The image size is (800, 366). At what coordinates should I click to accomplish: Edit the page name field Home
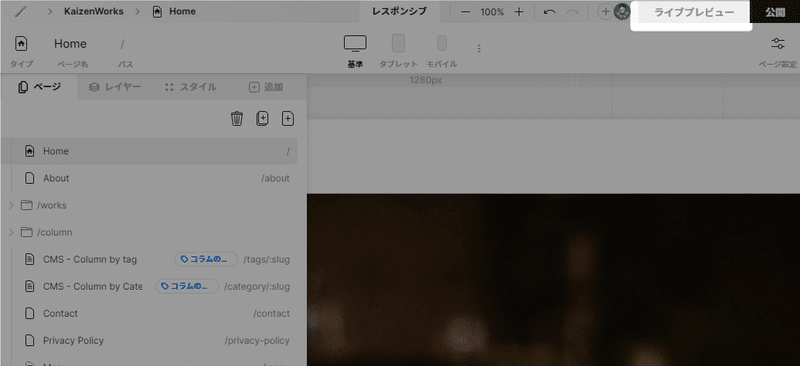click(x=70, y=44)
